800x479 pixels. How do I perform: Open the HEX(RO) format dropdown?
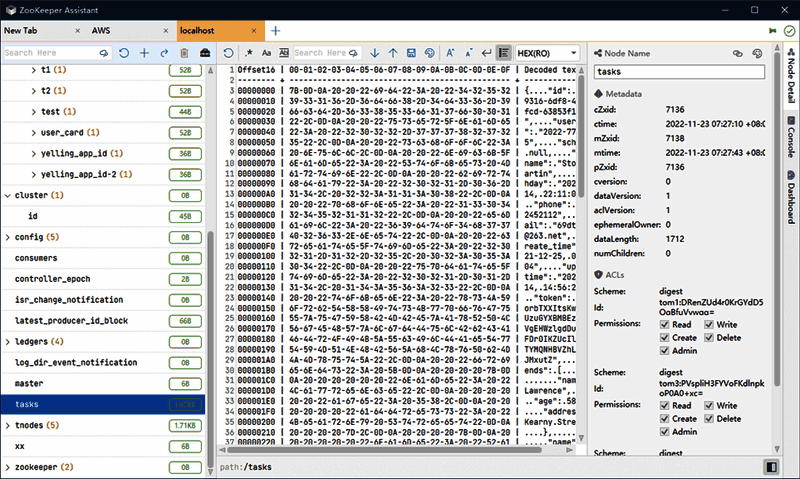pyautogui.click(x=547, y=53)
